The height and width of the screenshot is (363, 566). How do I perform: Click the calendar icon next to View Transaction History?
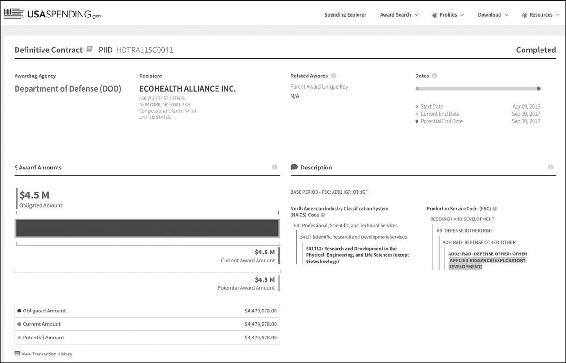coord(17,353)
